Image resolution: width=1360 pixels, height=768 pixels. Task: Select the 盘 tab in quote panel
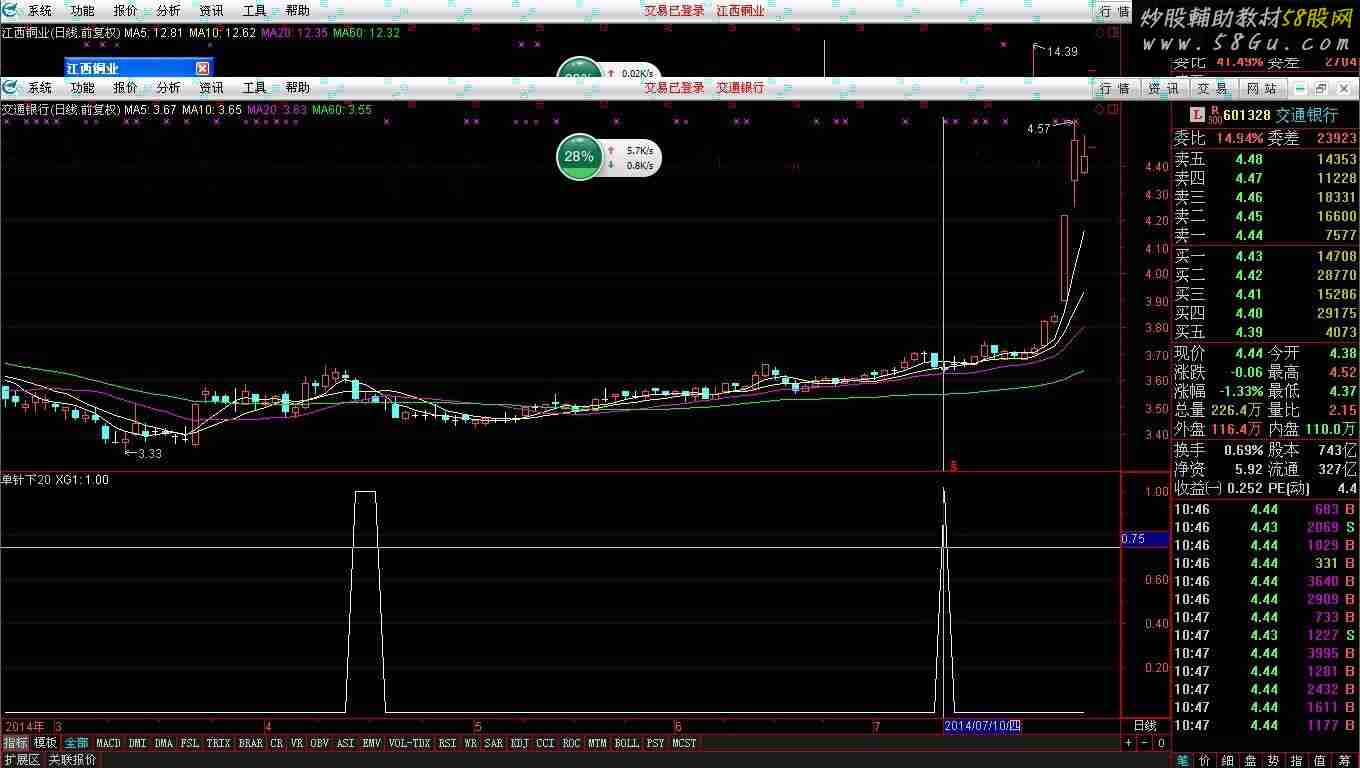click(x=1252, y=760)
